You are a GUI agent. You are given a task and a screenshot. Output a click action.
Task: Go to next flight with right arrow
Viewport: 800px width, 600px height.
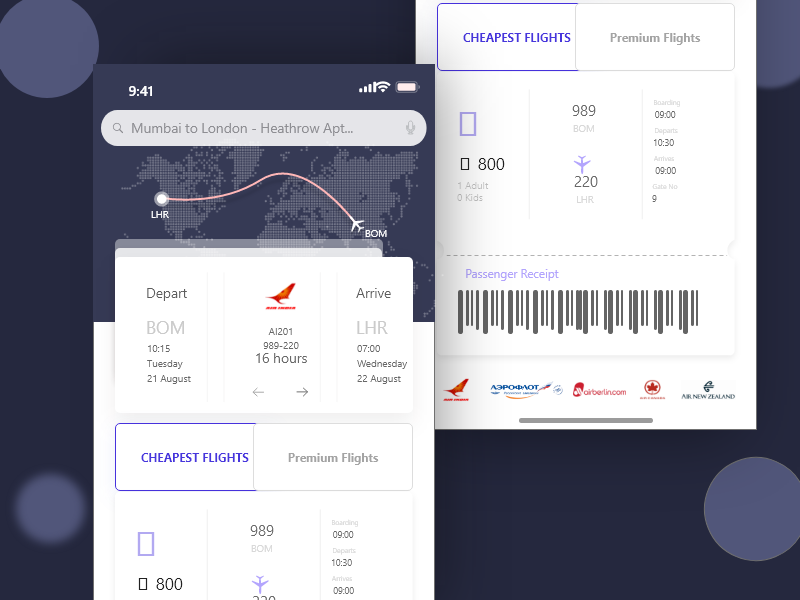302,392
